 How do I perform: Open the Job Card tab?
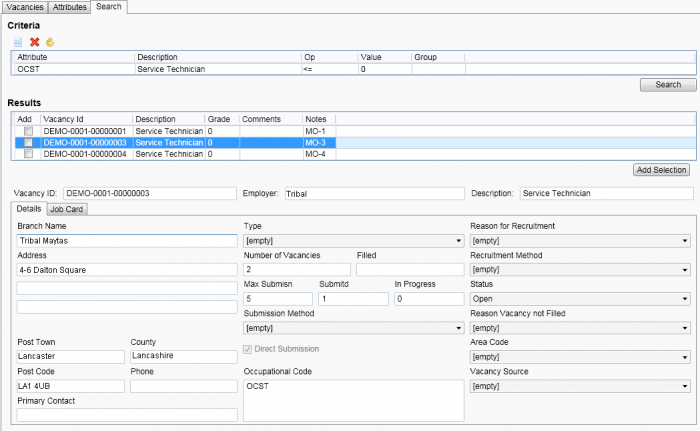click(67, 209)
